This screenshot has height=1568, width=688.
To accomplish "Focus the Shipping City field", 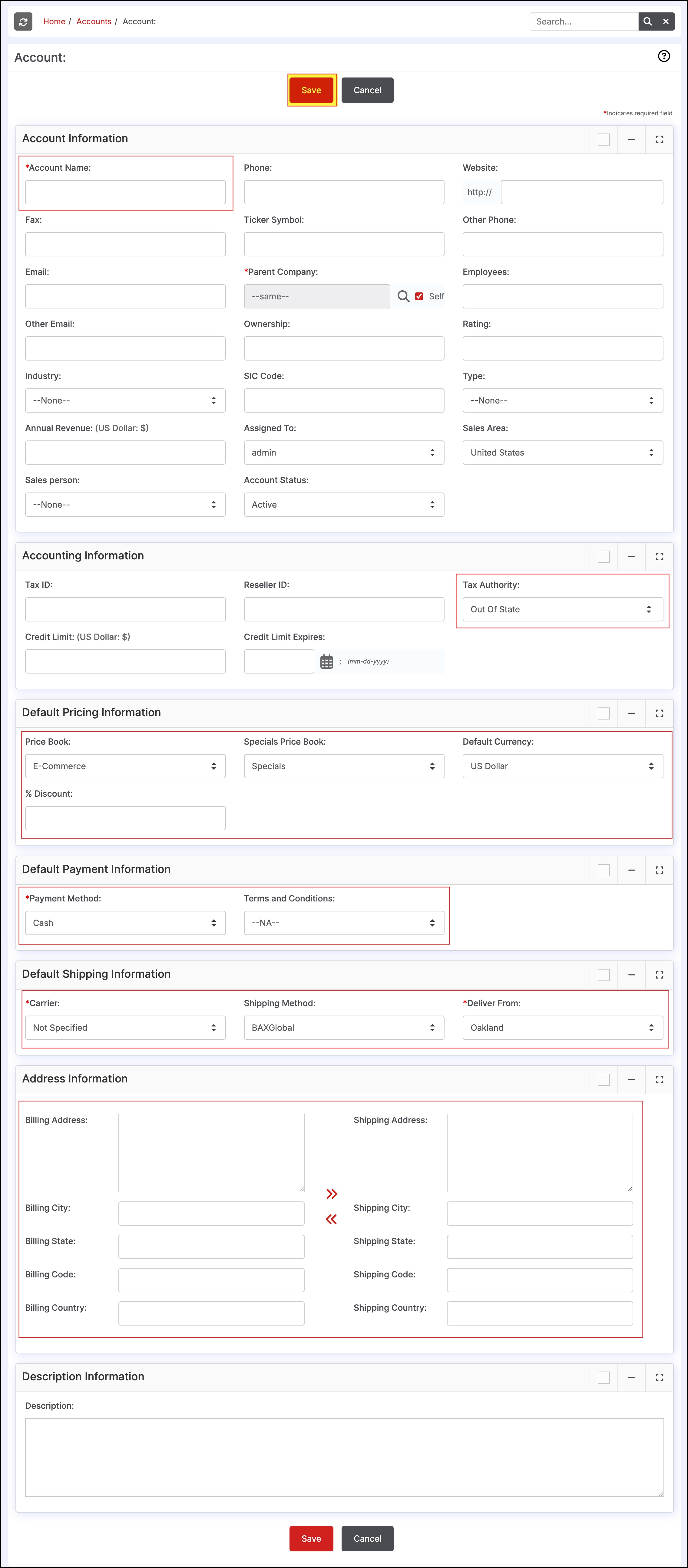I will (539, 1214).
